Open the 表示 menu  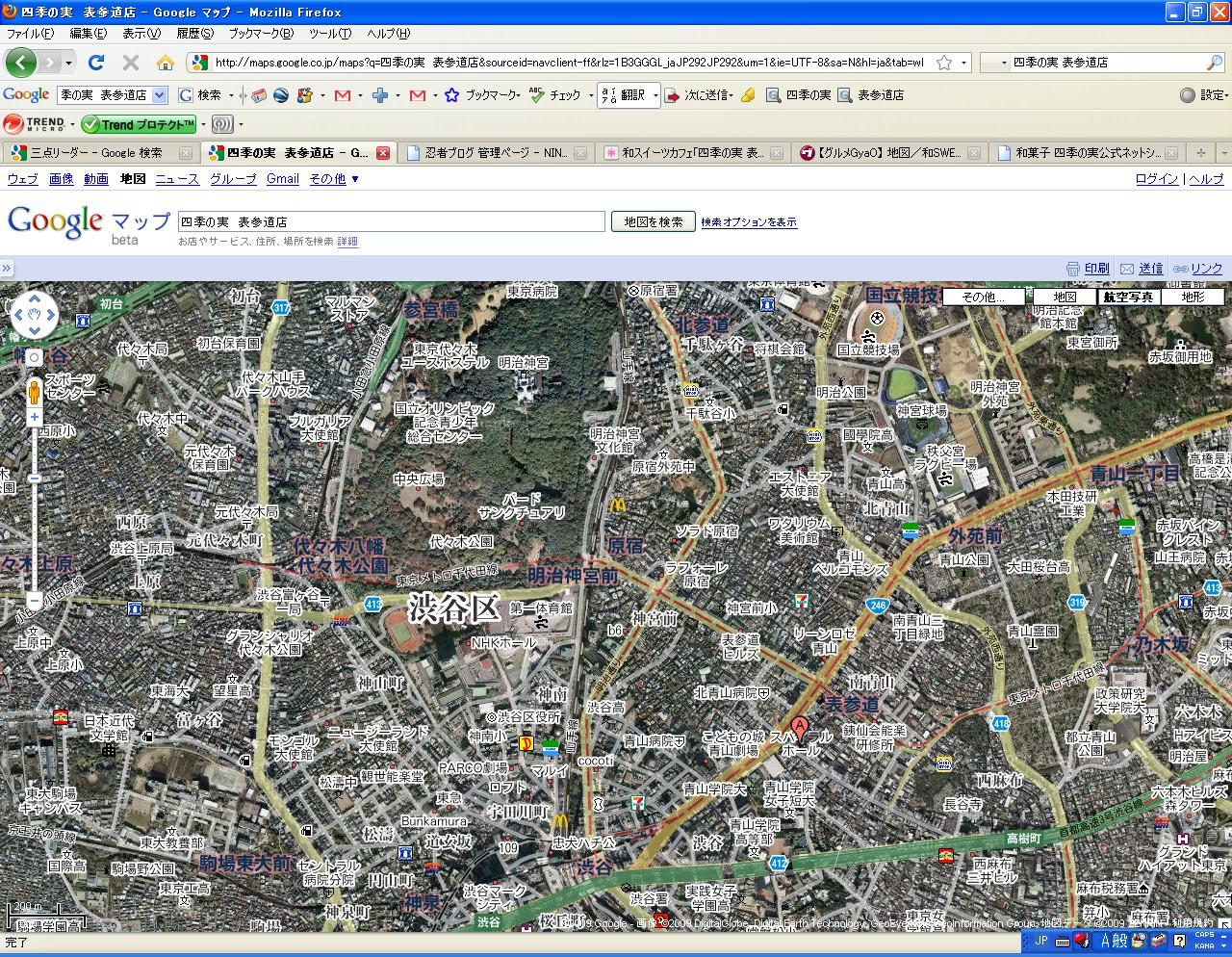tap(141, 34)
